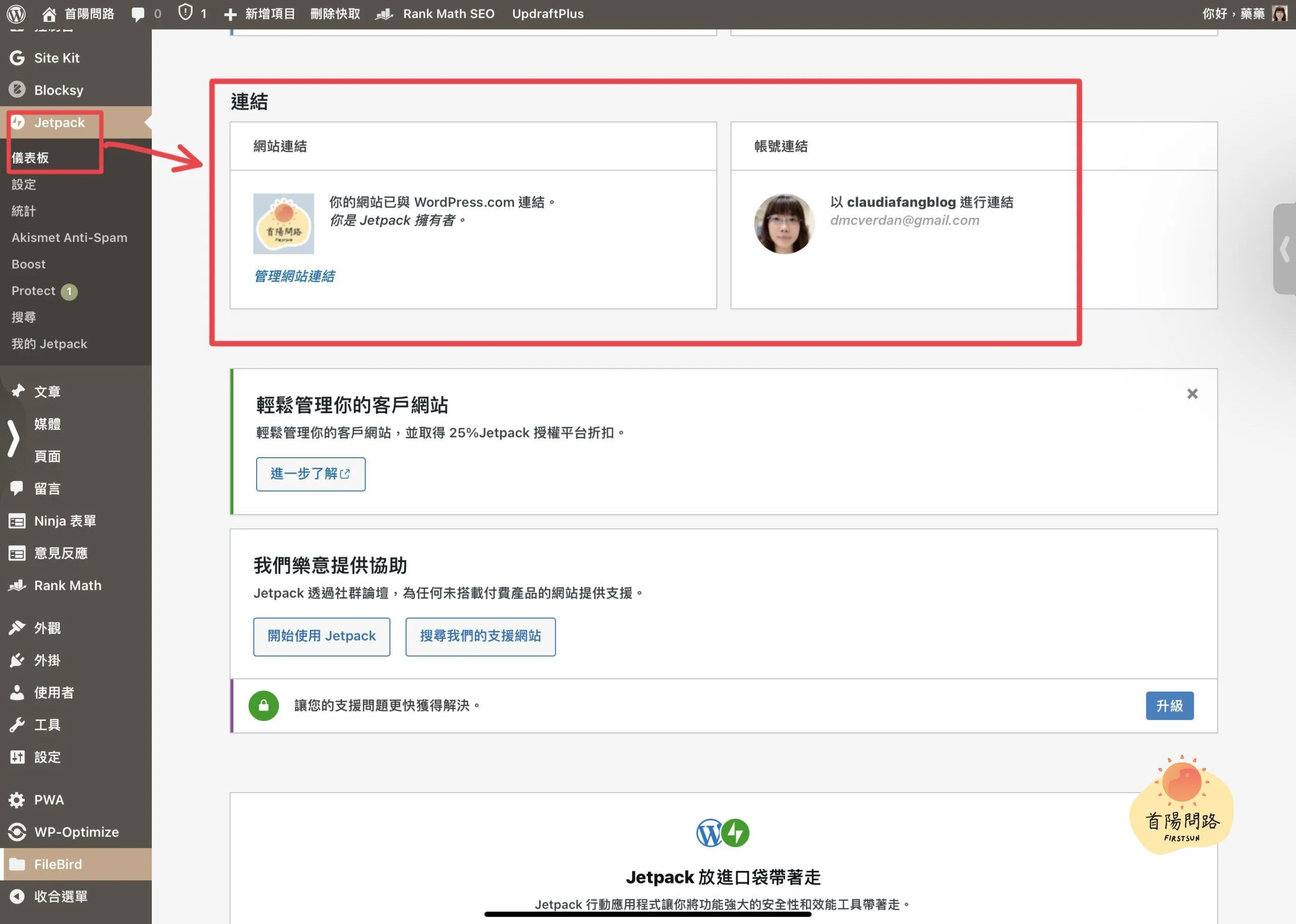The height and width of the screenshot is (924, 1296).
Task: Click the site logo thumbnail in 網站連結
Action: [283, 224]
